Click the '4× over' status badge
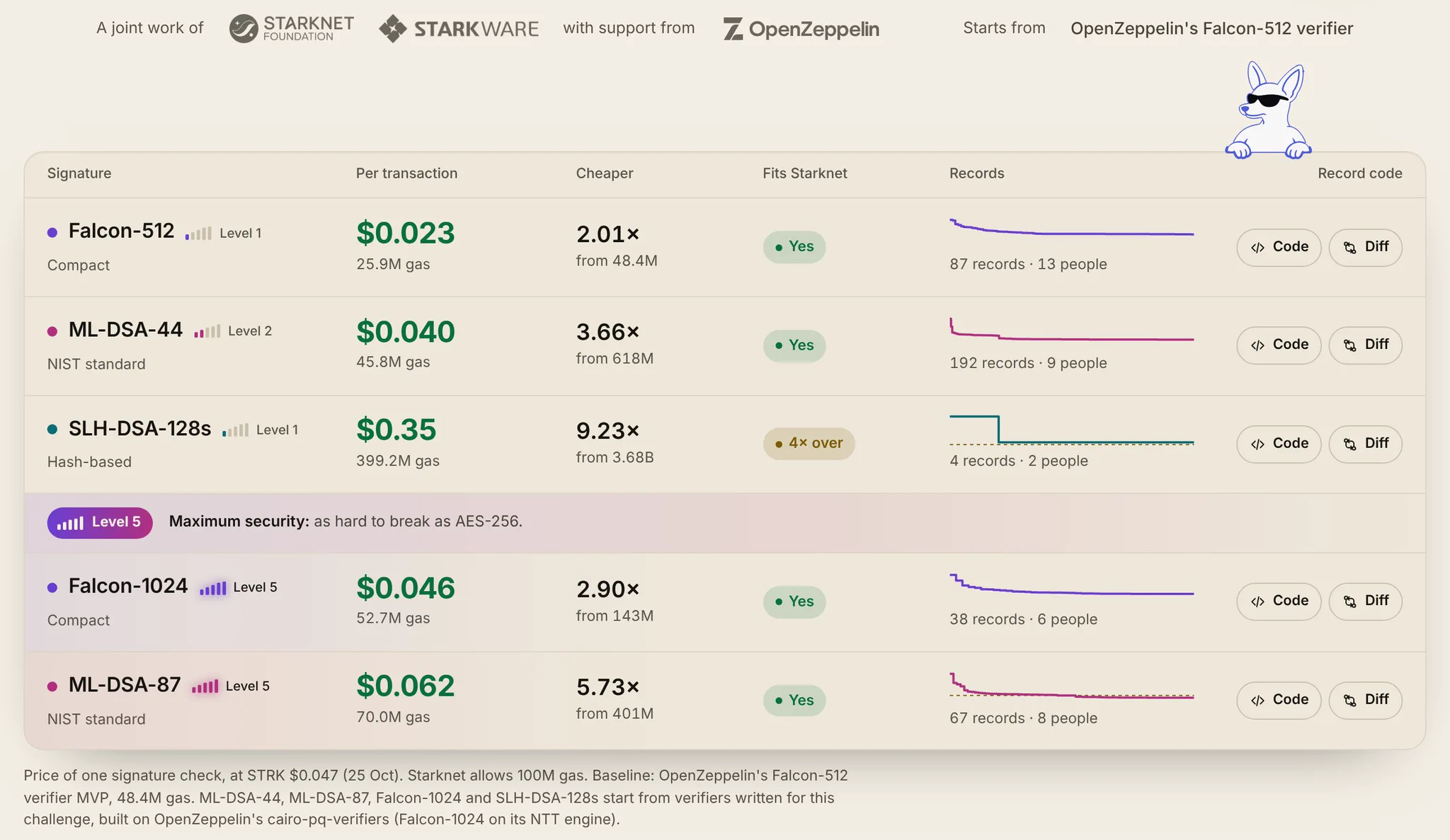The height and width of the screenshot is (840, 1450). coord(809,444)
